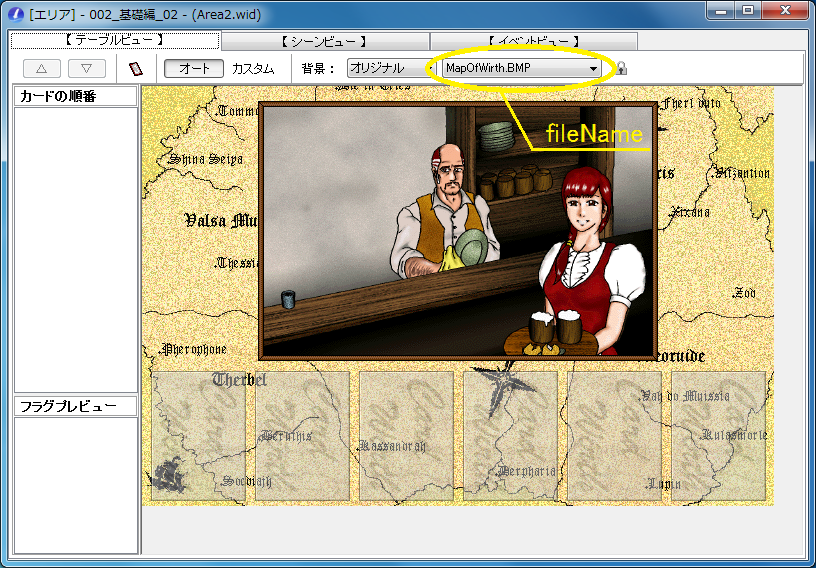Screen dimensions: 816x568
Task: Switch to the イベントビュー tab
Action: 534,41
